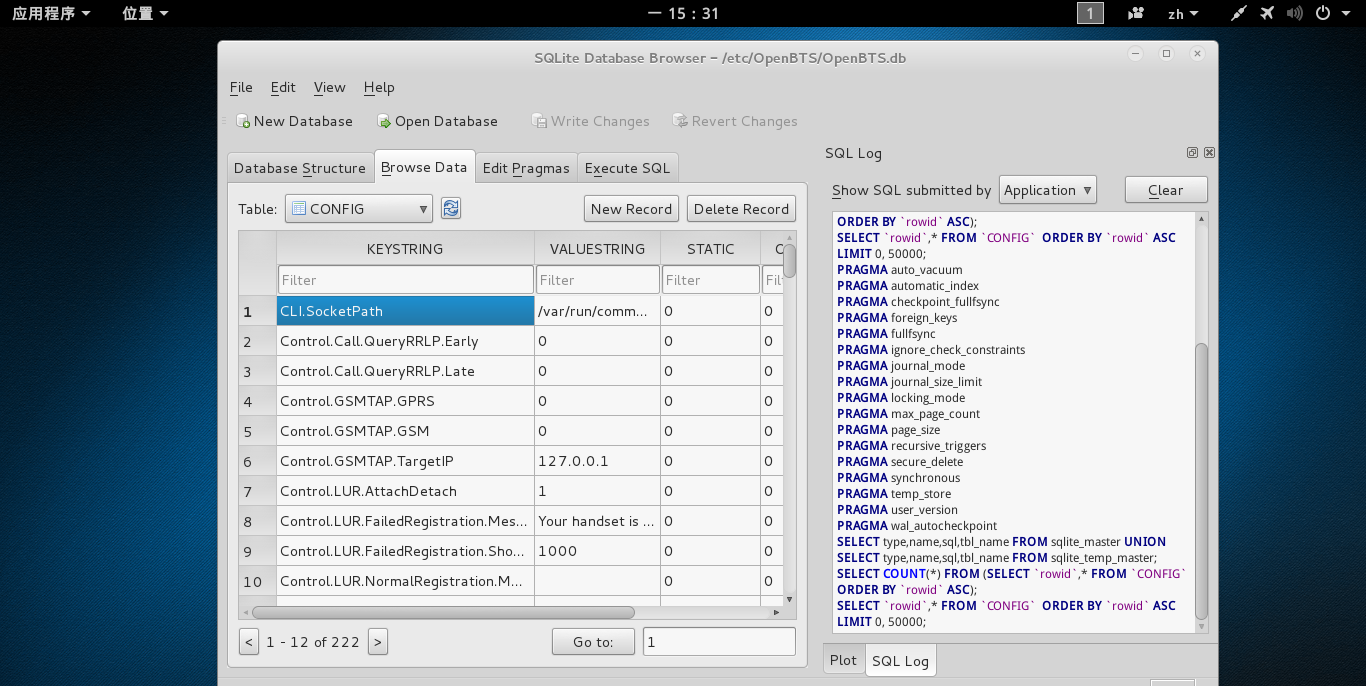Open the Help menu
This screenshot has width=1366, height=686.
(x=379, y=87)
